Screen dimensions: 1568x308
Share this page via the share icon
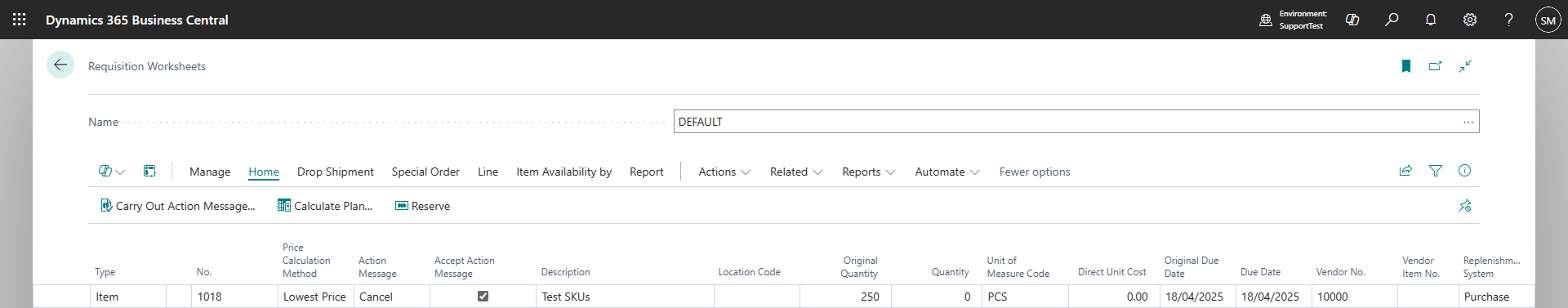(1405, 171)
